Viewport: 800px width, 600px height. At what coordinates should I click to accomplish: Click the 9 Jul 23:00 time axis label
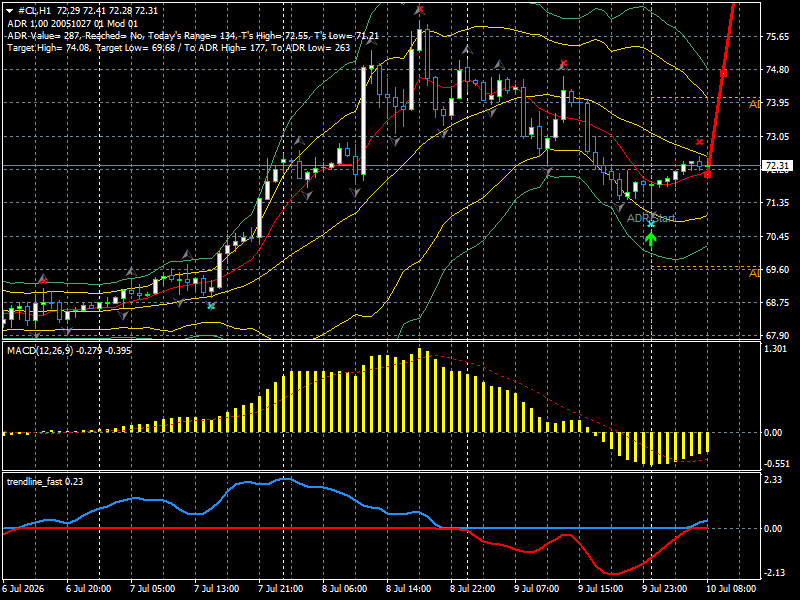[665, 589]
